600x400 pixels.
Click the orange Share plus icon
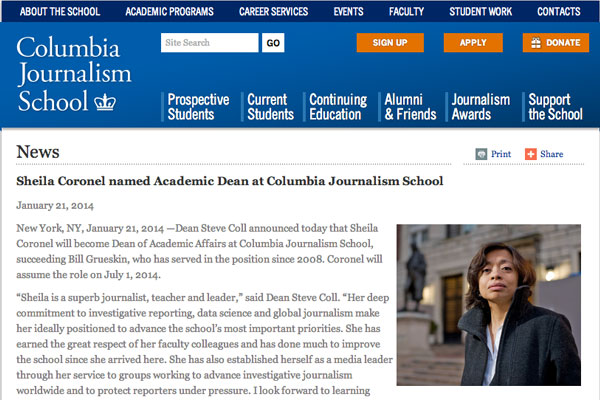coord(531,154)
